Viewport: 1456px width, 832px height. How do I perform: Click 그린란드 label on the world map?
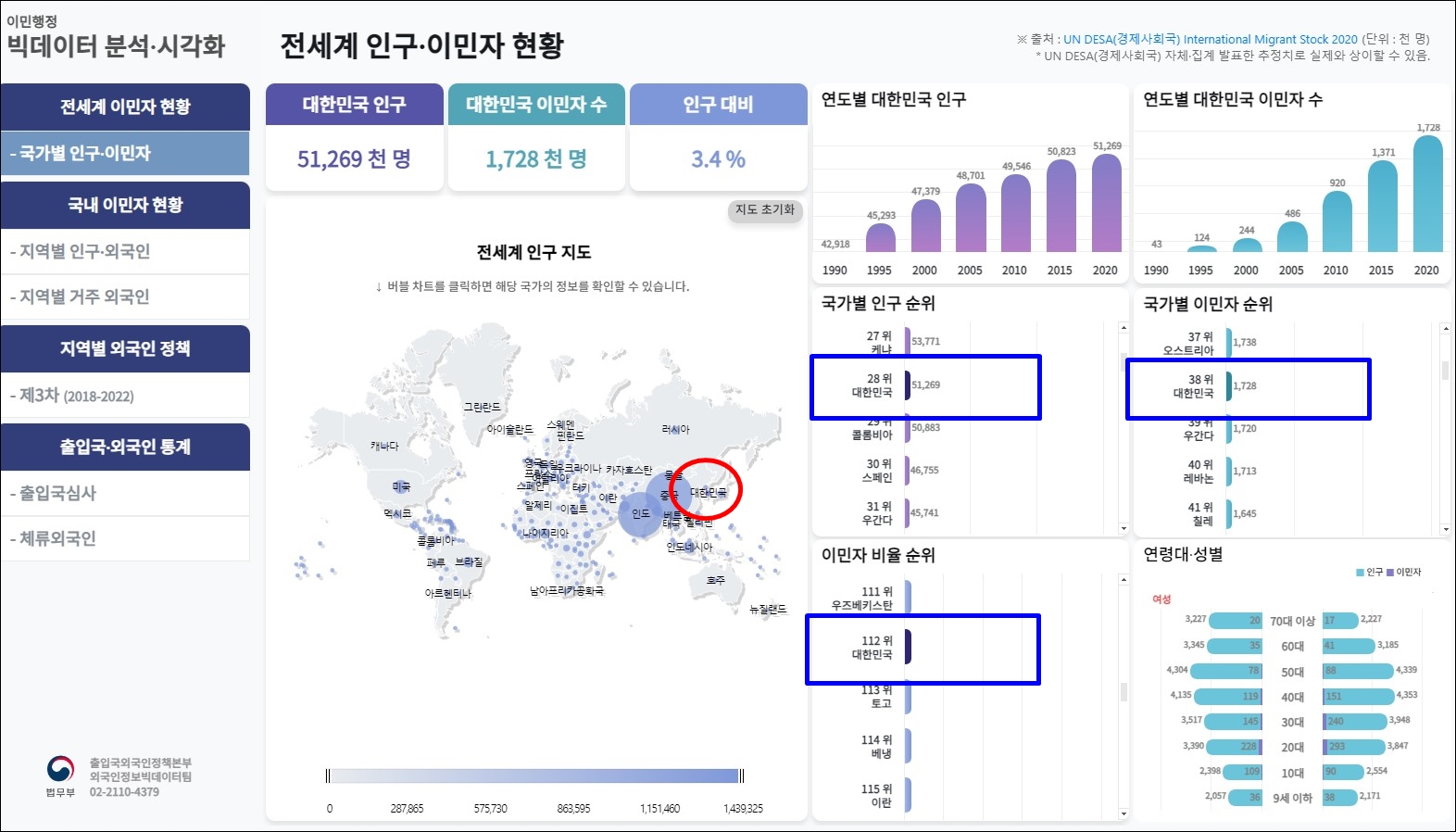click(482, 408)
